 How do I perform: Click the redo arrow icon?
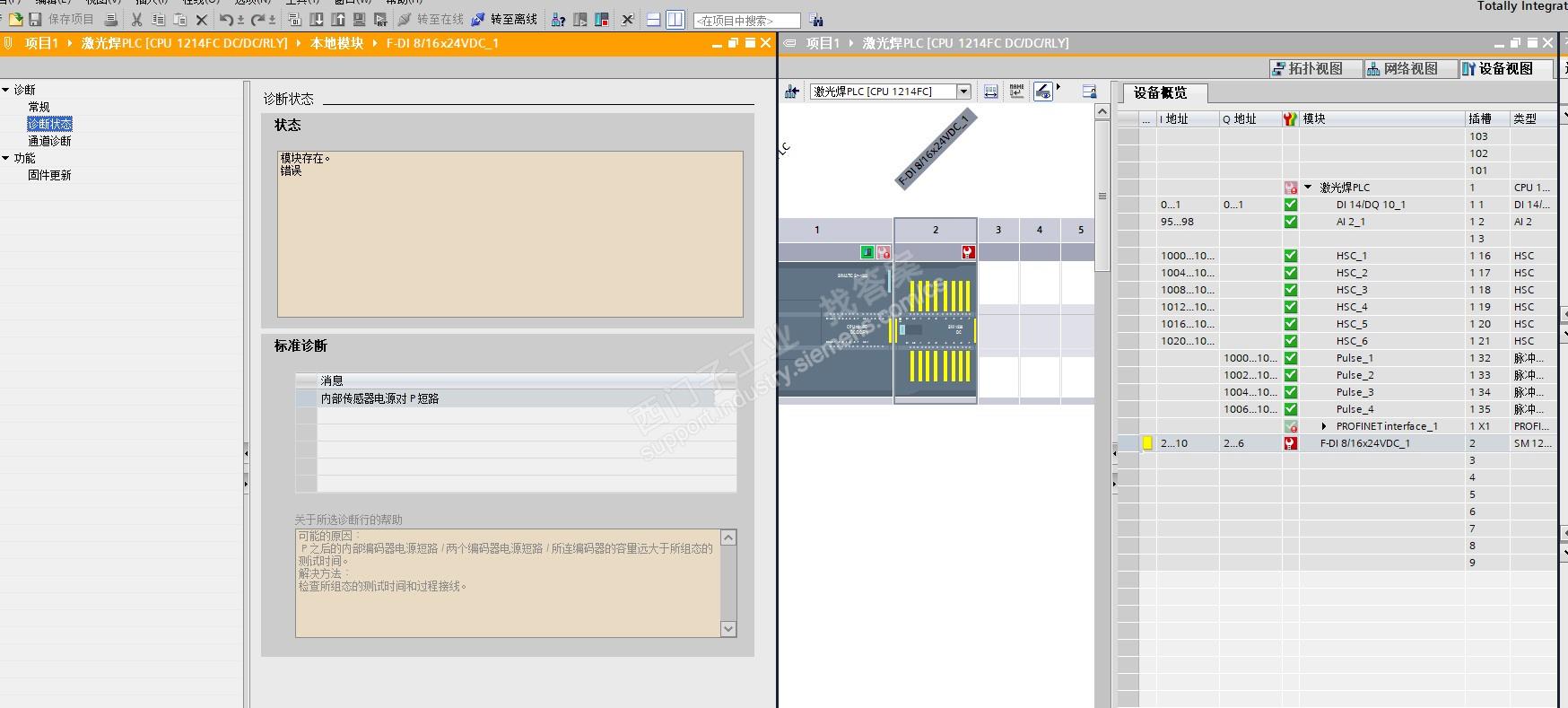coord(258,19)
